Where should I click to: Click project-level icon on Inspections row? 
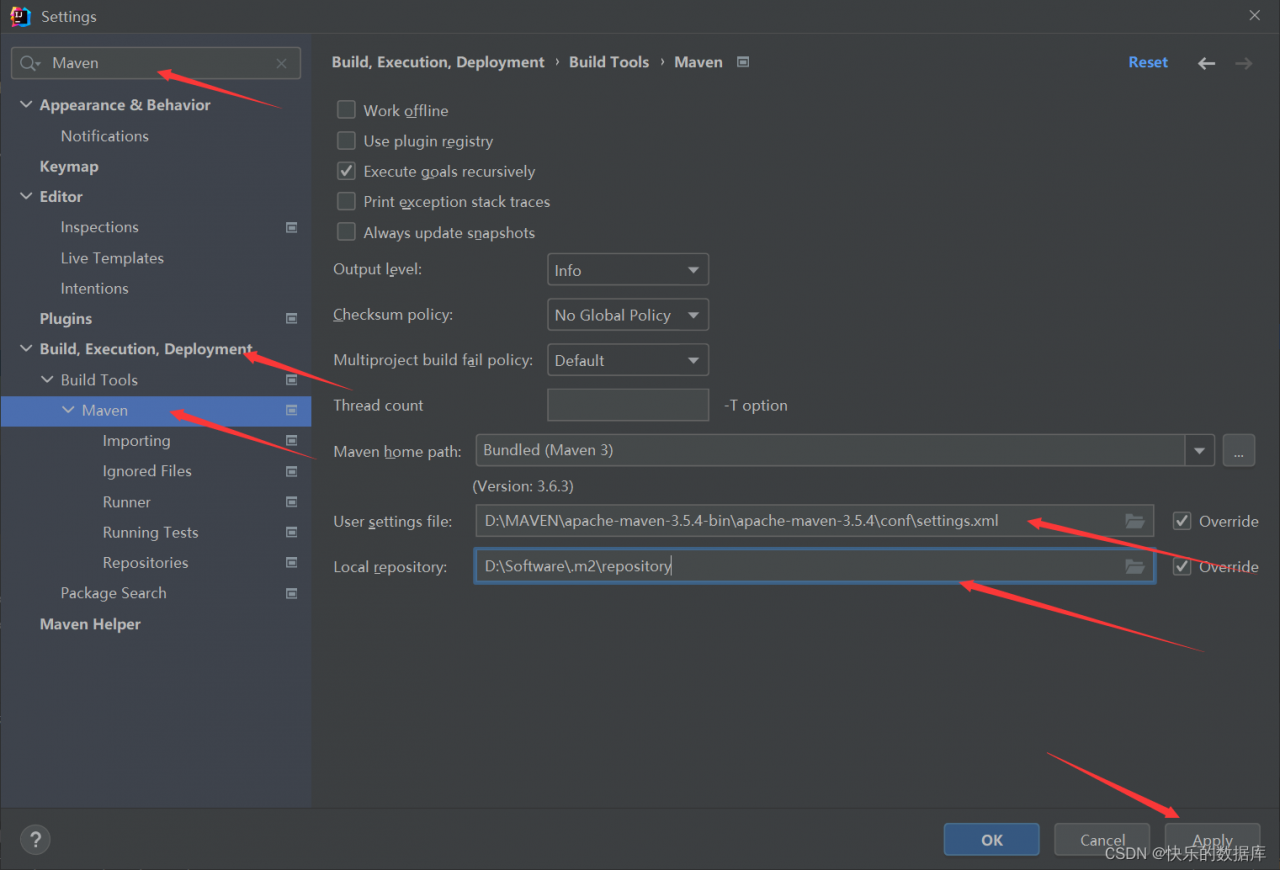pyautogui.click(x=291, y=227)
